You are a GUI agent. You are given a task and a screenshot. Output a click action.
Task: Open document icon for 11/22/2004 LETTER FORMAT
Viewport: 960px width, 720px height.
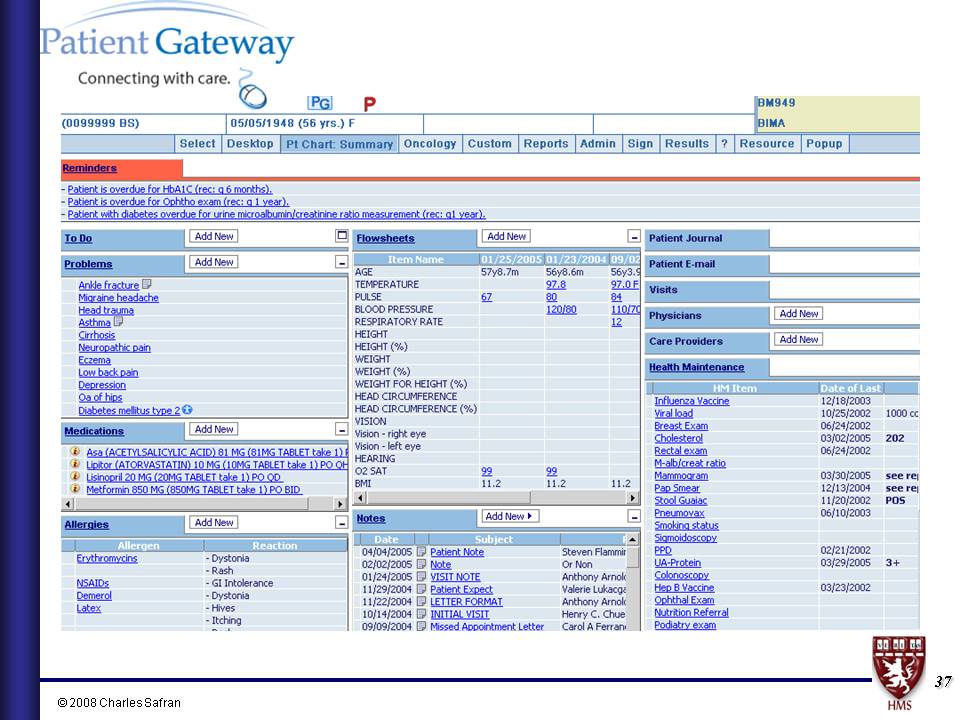(x=421, y=601)
